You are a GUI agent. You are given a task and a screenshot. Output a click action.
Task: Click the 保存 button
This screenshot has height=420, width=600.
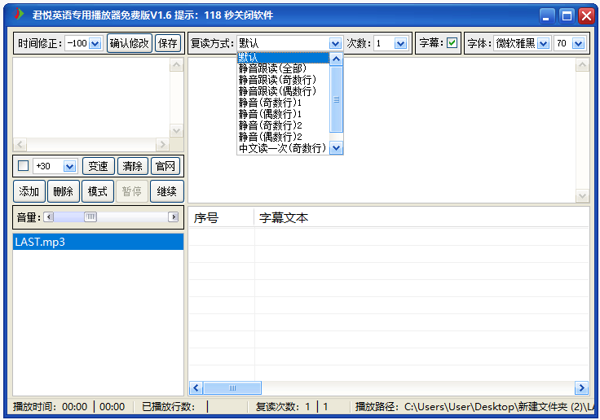tap(168, 43)
